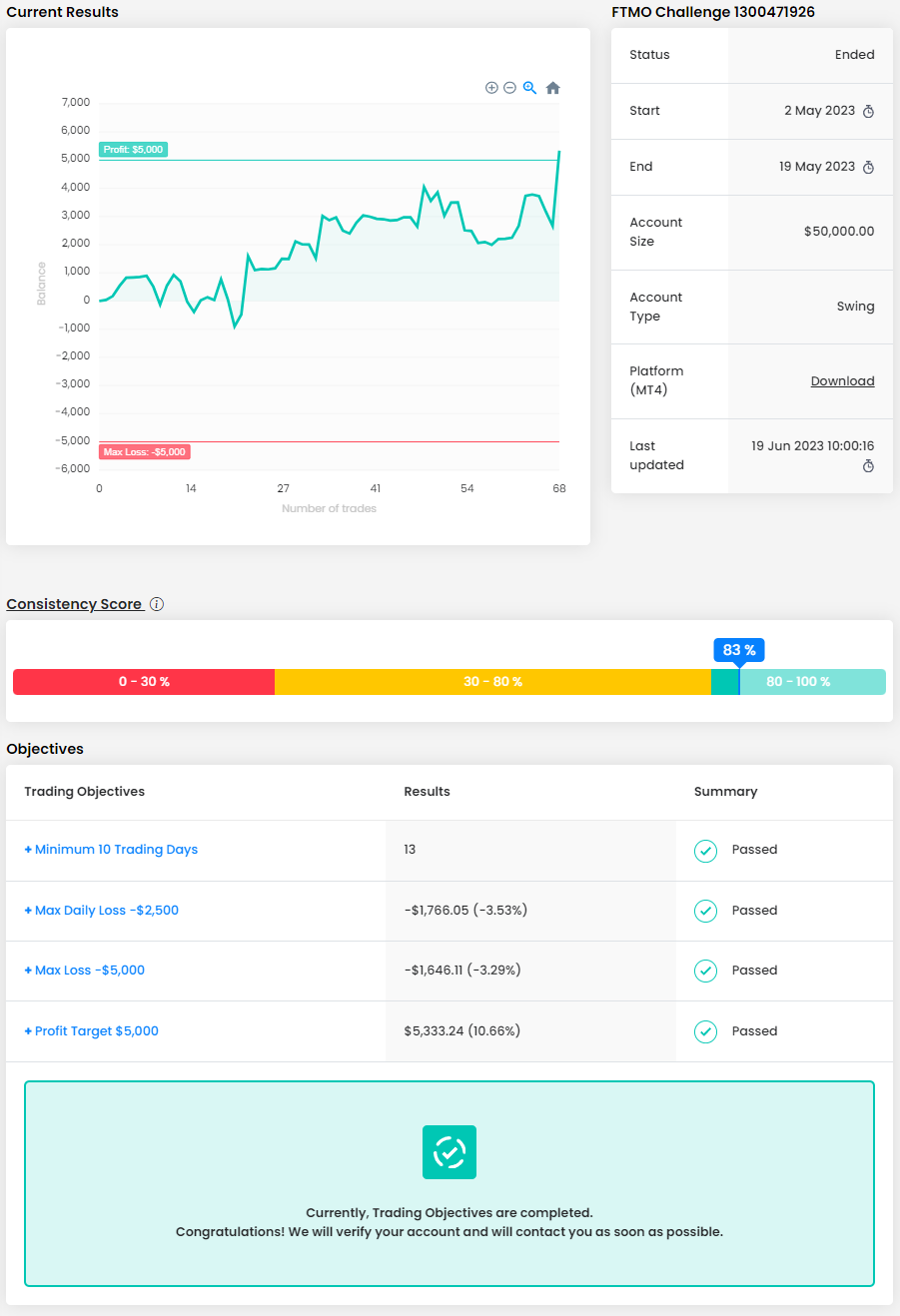Click the 13 trading days result
Viewport: 900px width, 1316px height.
click(410, 850)
